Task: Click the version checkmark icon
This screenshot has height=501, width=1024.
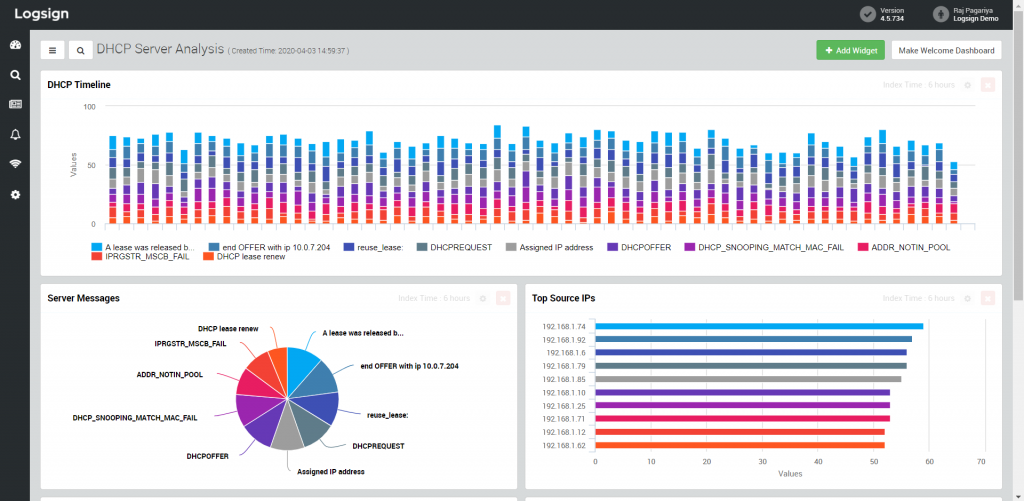Action: point(867,14)
